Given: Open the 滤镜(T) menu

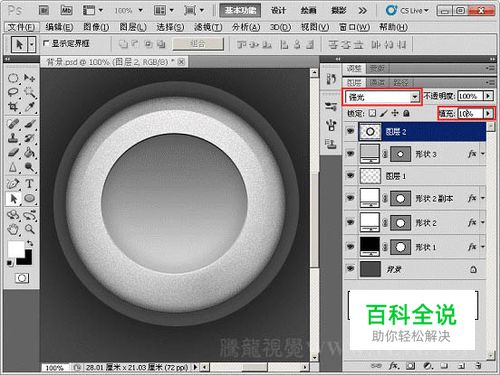Looking at the screenshot, I should (208, 27).
